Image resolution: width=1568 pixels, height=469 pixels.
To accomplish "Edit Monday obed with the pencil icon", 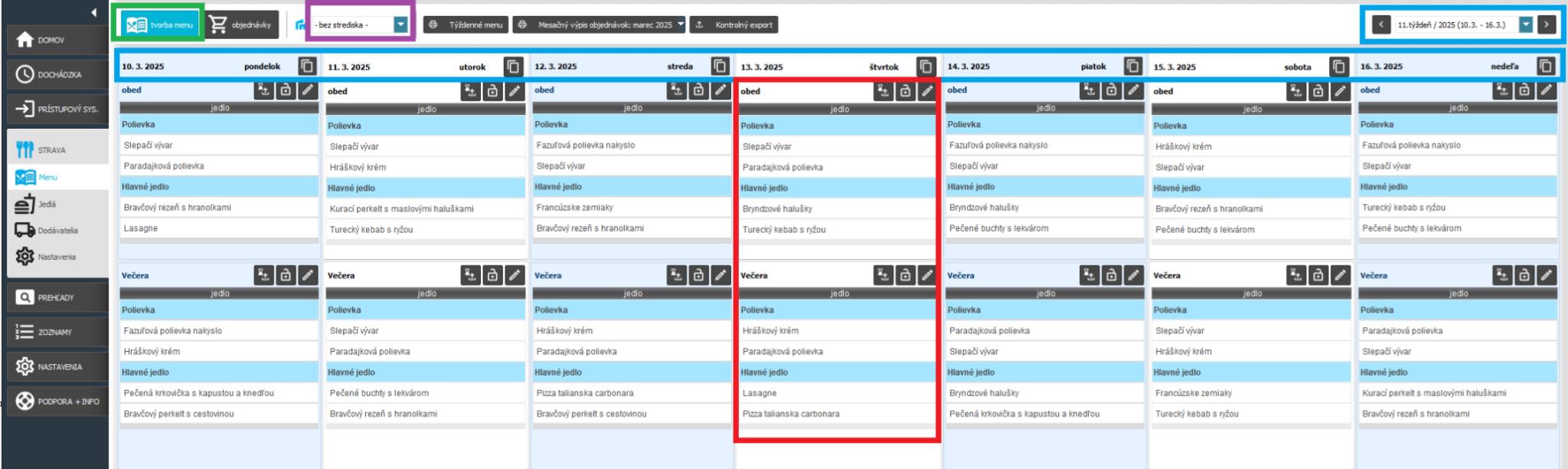I will tap(308, 90).
